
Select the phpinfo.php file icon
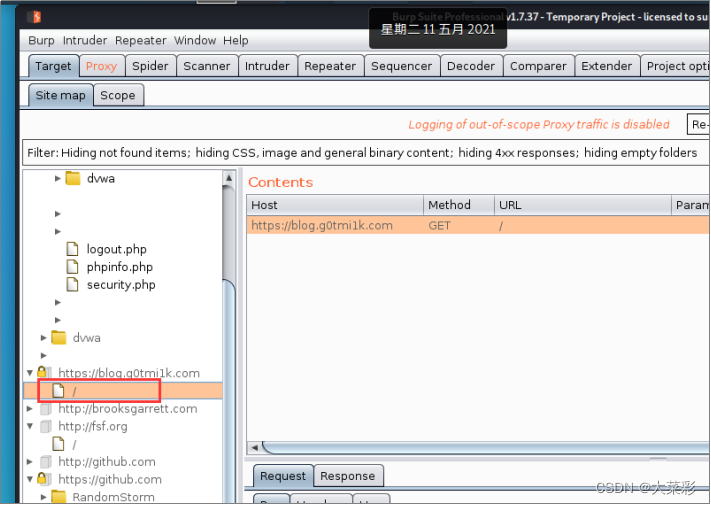tap(73, 267)
